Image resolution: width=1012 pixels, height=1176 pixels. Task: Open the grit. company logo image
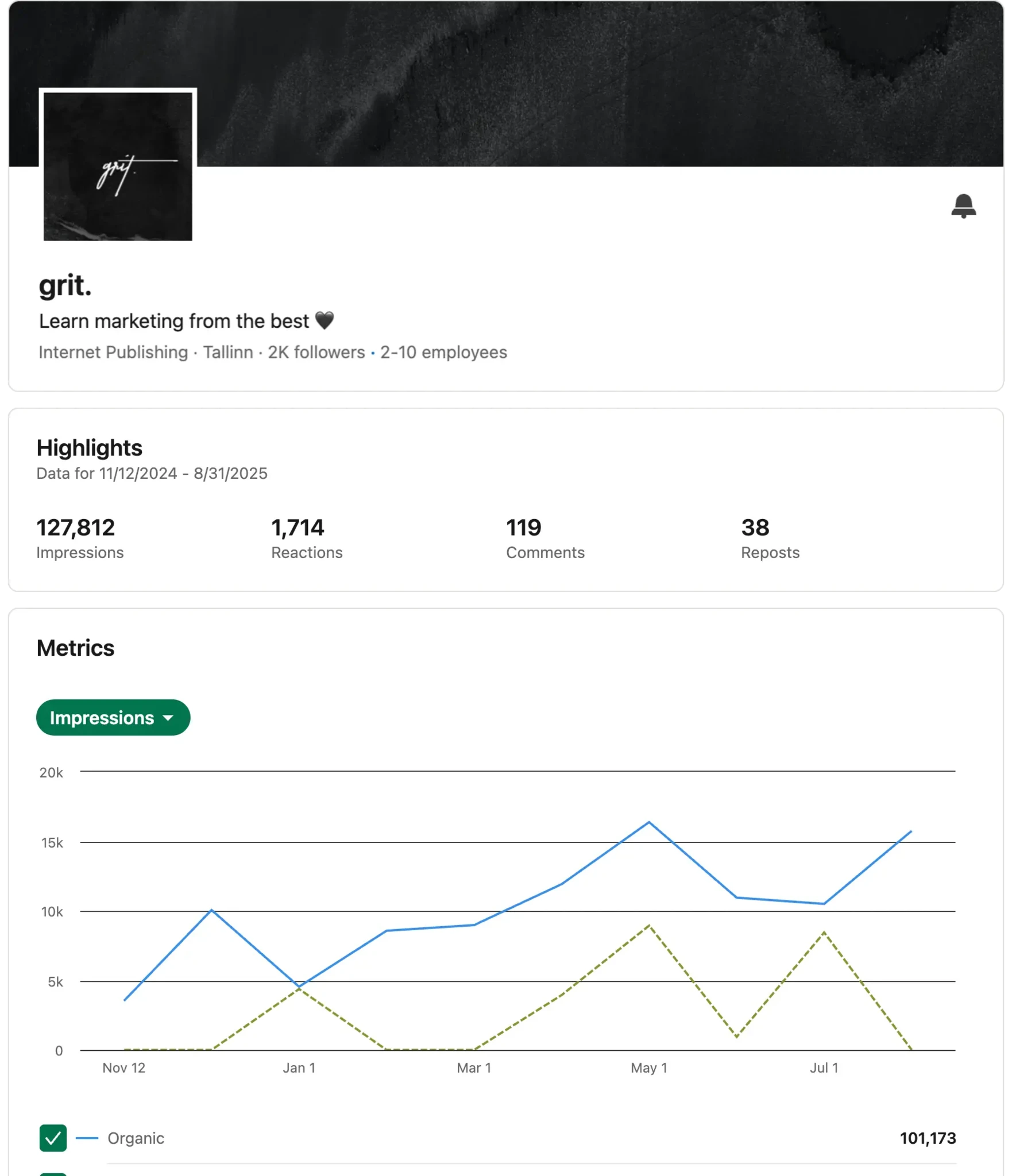coord(118,166)
